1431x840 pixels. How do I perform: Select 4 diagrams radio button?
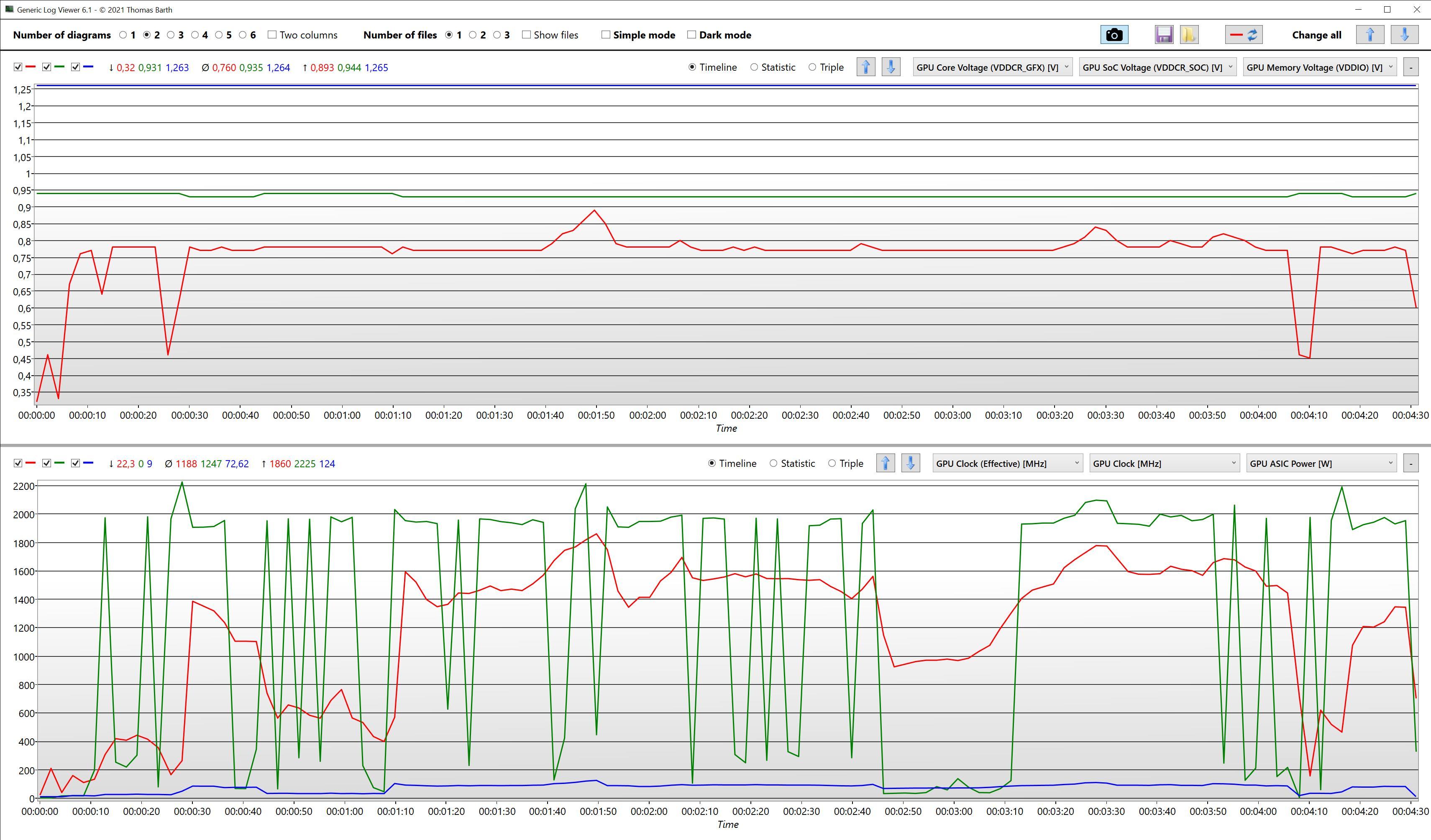195,35
